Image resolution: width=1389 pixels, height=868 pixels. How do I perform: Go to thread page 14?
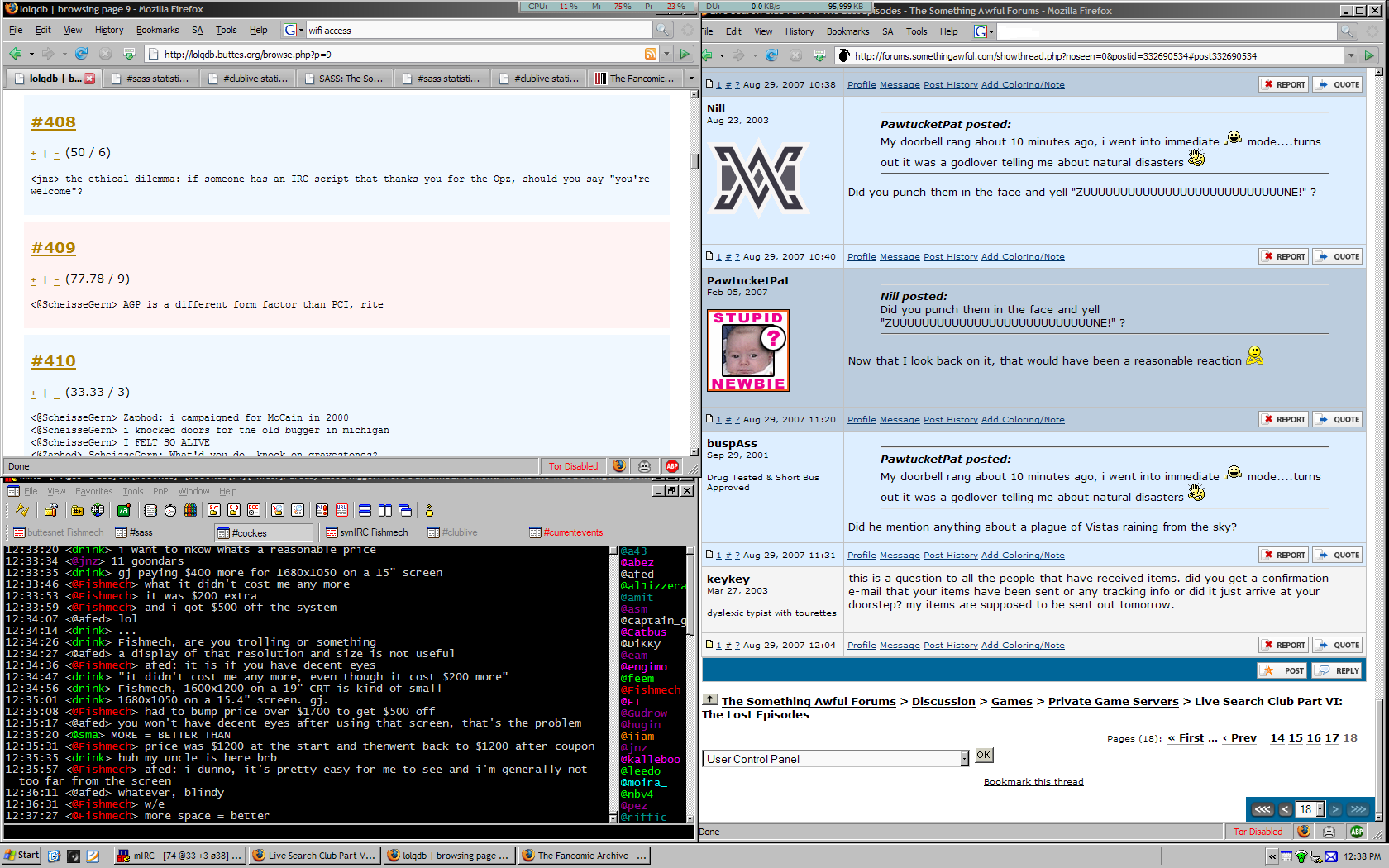click(1277, 738)
